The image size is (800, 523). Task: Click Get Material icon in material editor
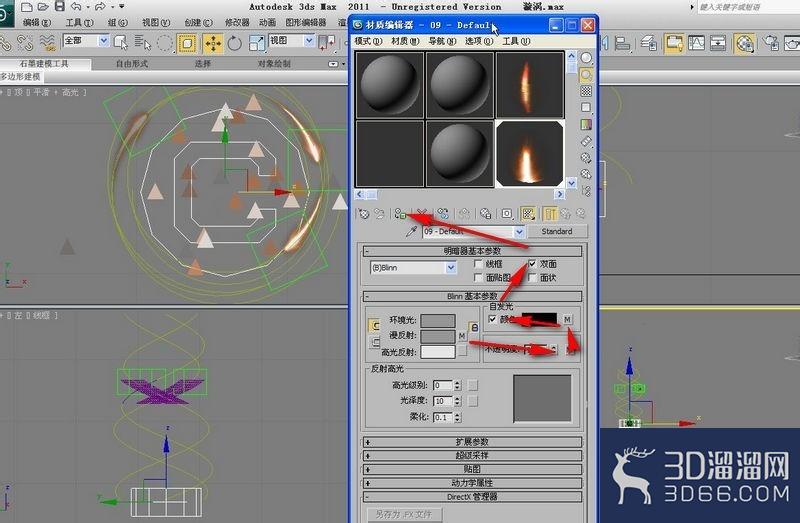[364, 214]
